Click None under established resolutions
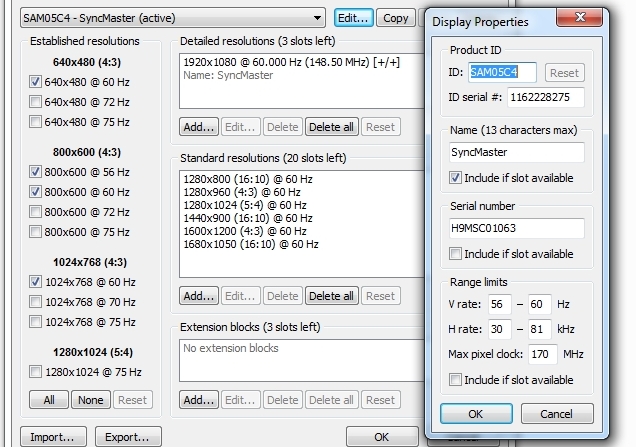The width and height of the screenshot is (636, 447). [90, 400]
